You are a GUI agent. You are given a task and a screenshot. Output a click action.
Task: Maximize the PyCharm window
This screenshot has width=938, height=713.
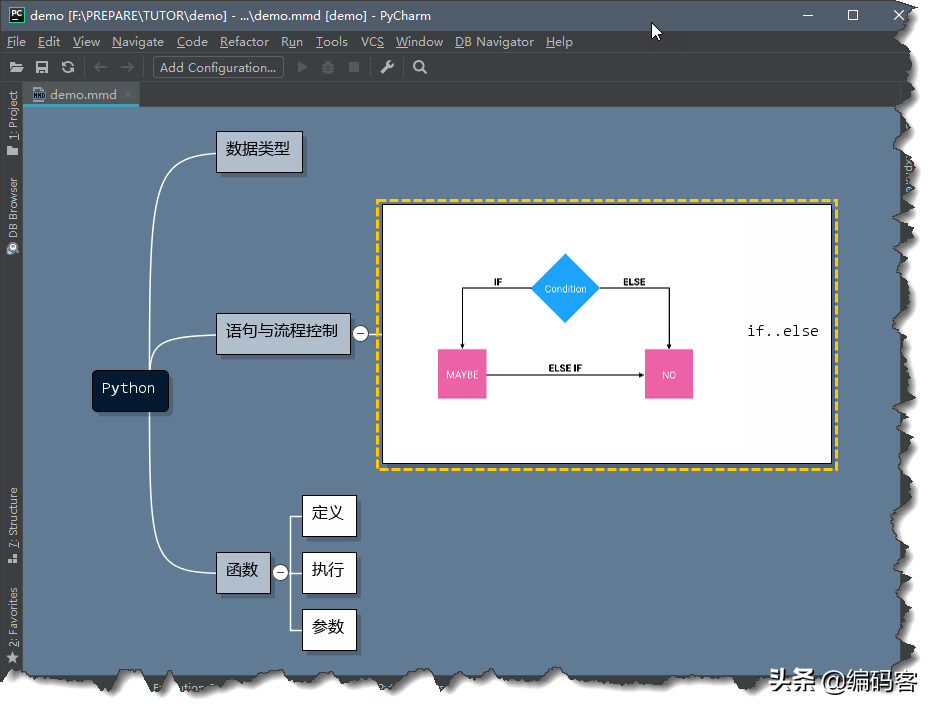pyautogui.click(x=853, y=16)
